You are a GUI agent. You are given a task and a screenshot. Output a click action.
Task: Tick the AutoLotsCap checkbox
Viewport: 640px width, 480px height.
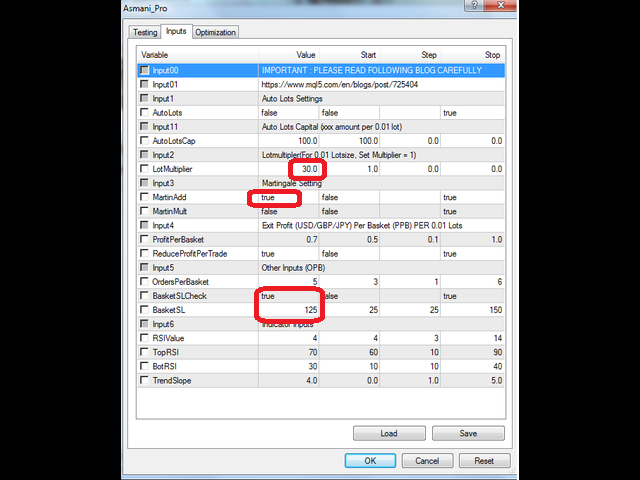[144, 140]
